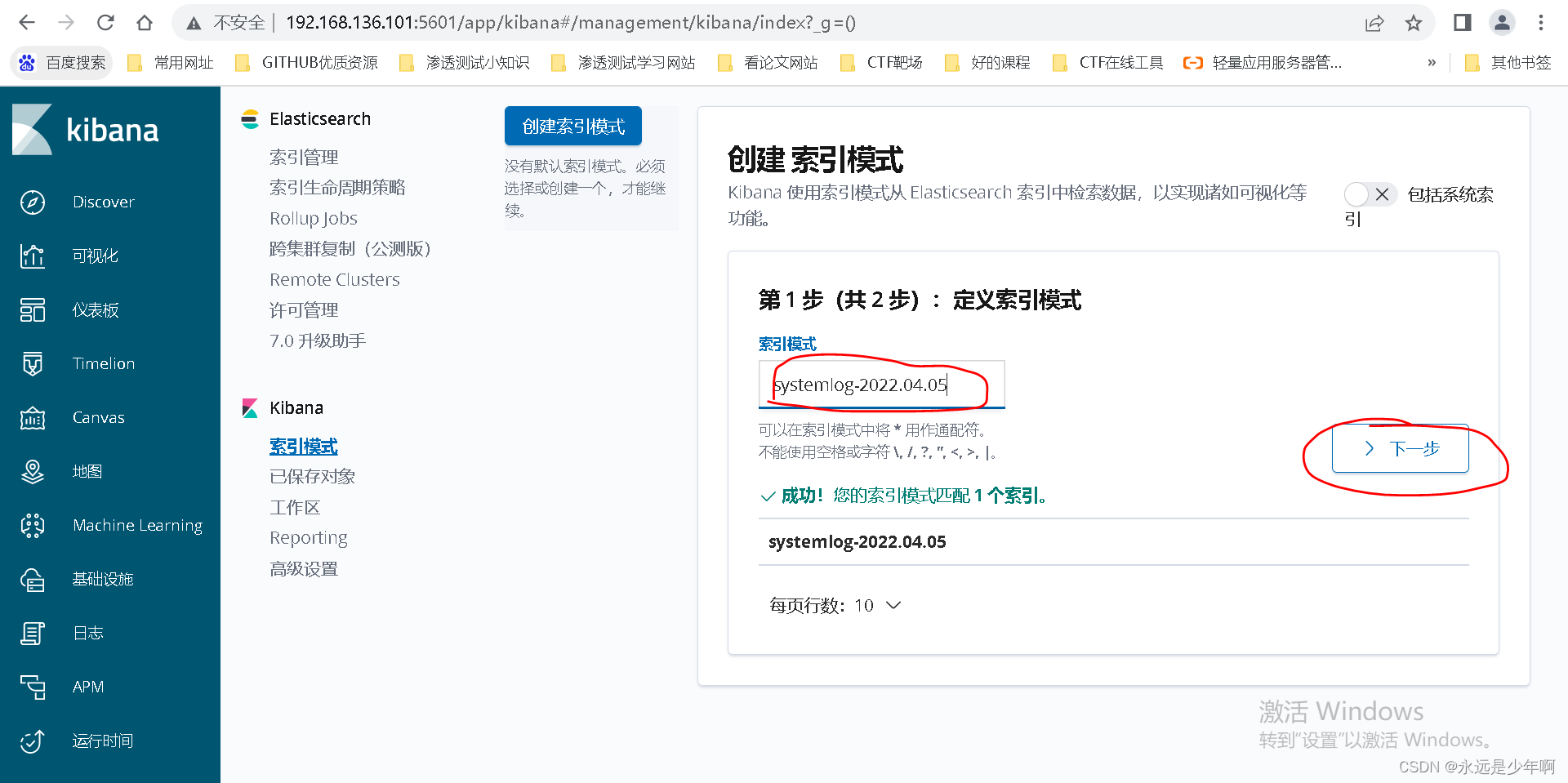
Task: Click the Elasticsearch section logo
Action: pyautogui.click(x=250, y=119)
